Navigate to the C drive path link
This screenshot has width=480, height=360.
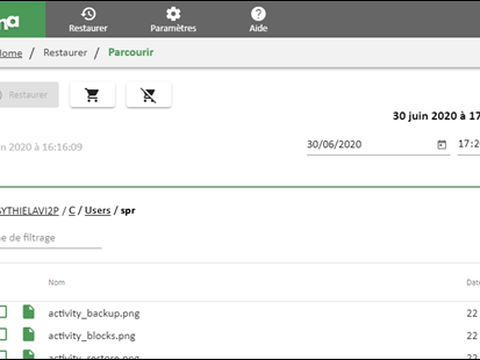[x=72, y=211]
